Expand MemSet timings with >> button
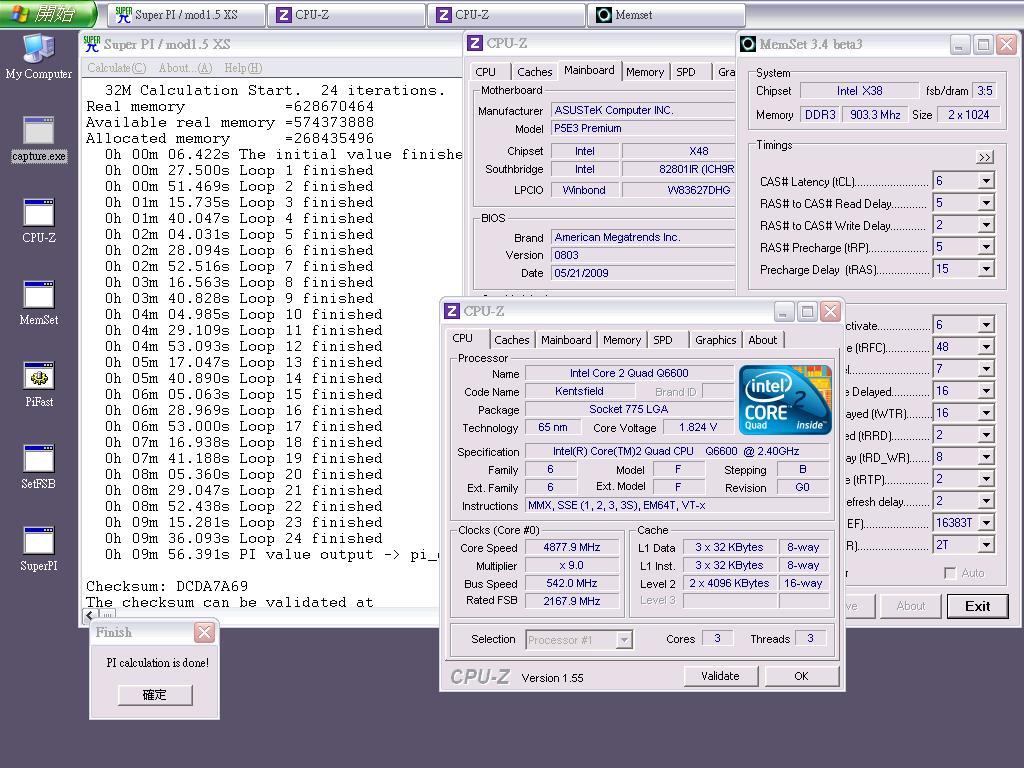 [x=985, y=157]
